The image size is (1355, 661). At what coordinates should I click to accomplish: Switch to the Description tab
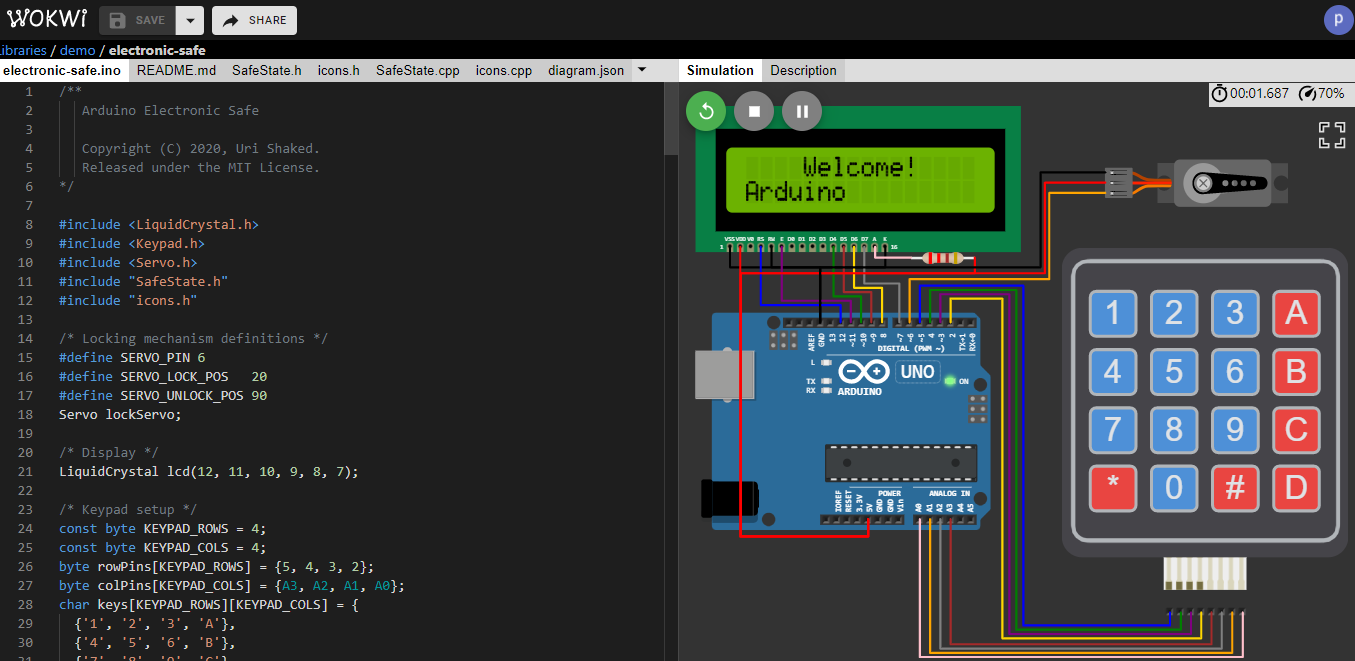pos(803,70)
